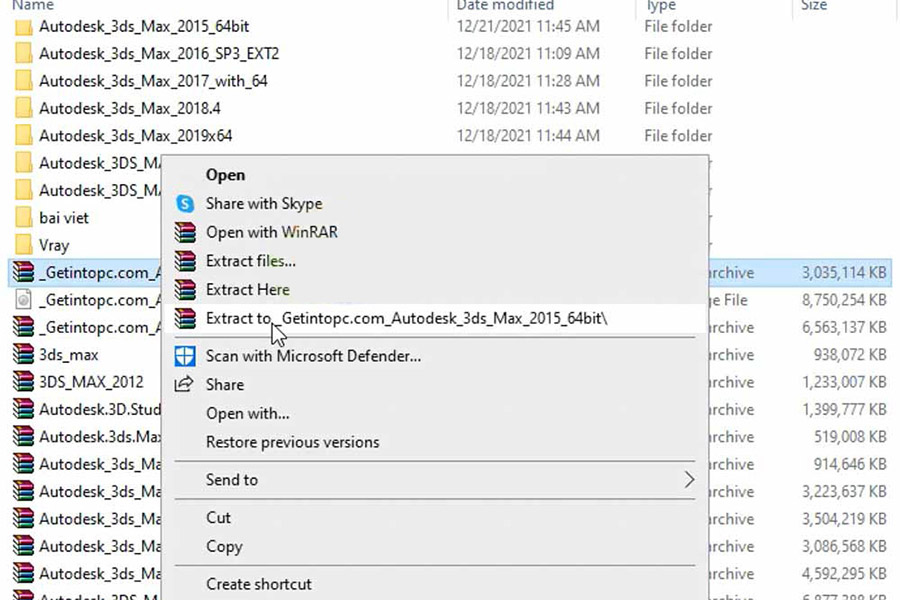Choose Restore previous versions
This screenshot has width=900, height=600.
coord(292,443)
